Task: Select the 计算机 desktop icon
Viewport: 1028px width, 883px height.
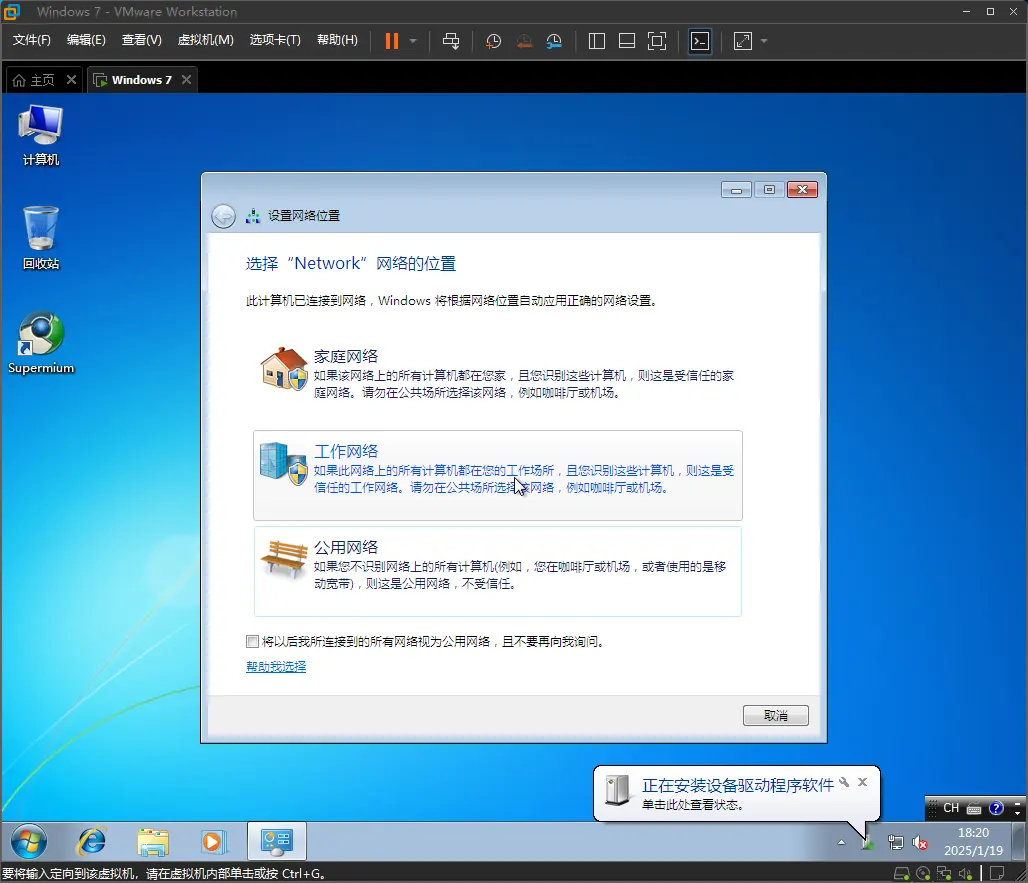Action: (41, 136)
